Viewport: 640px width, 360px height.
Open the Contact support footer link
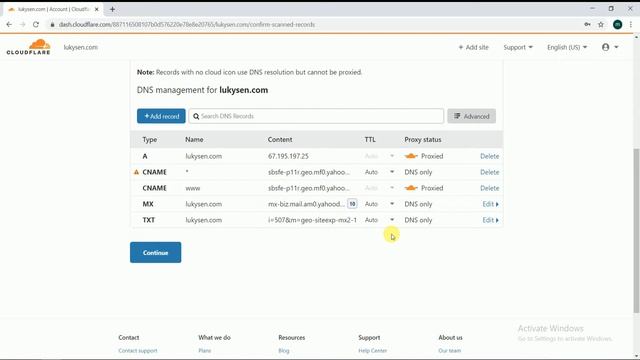pyautogui.click(x=138, y=351)
